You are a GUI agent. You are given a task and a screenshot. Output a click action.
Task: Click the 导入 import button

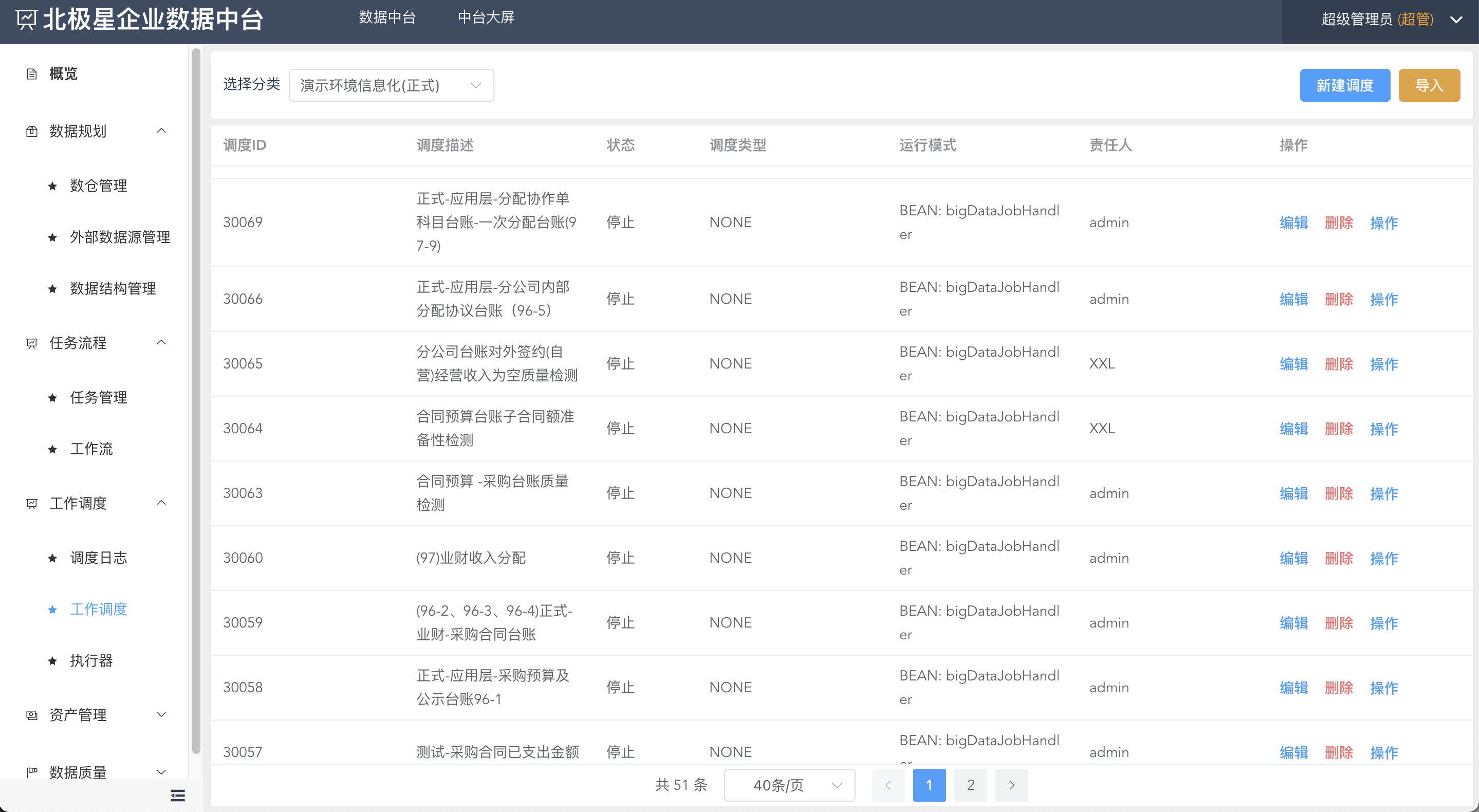click(1429, 85)
